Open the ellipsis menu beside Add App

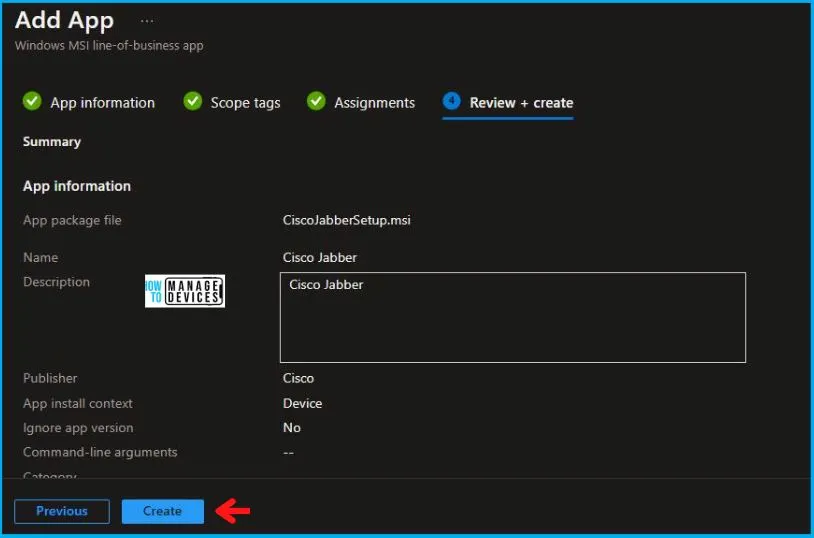coord(147,21)
